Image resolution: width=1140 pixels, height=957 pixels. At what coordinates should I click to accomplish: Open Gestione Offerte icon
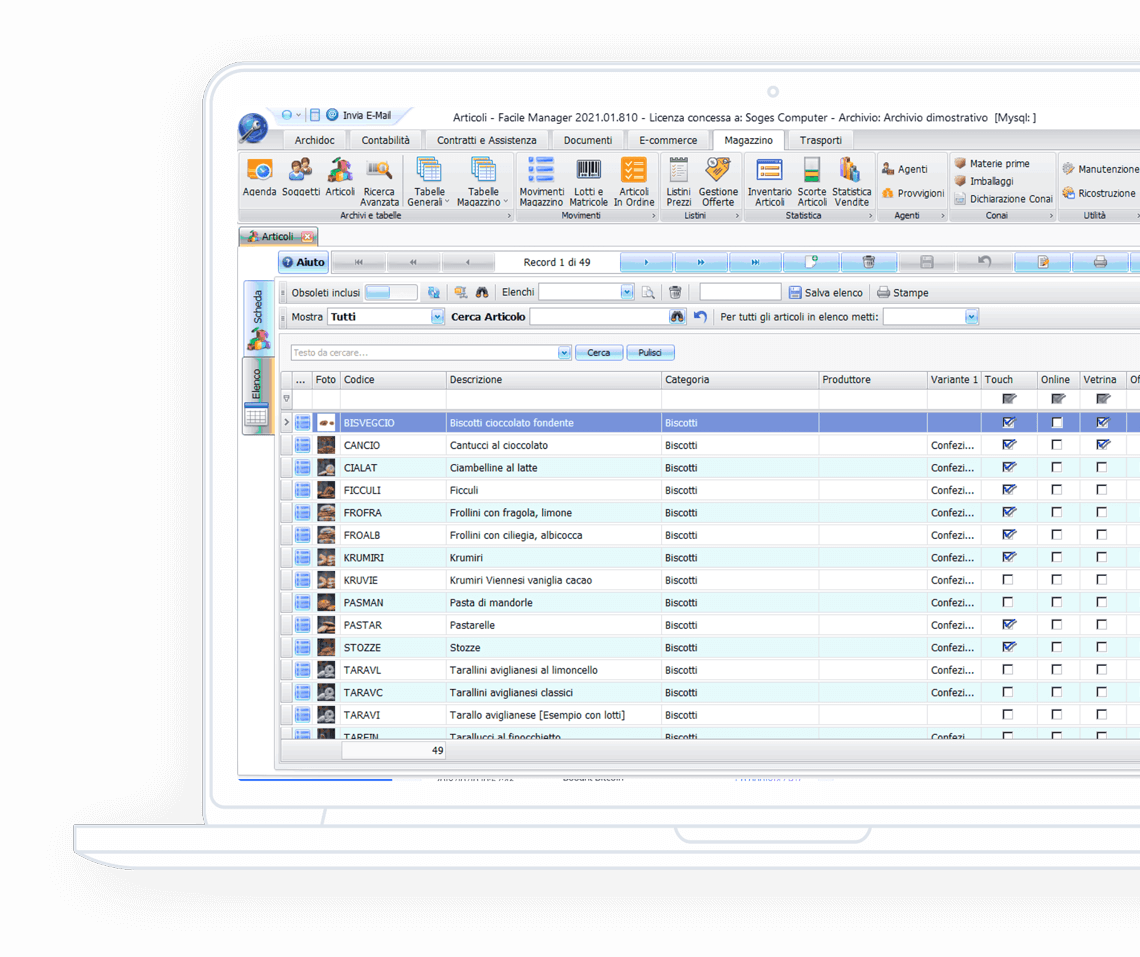pyautogui.click(x=717, y=172)
